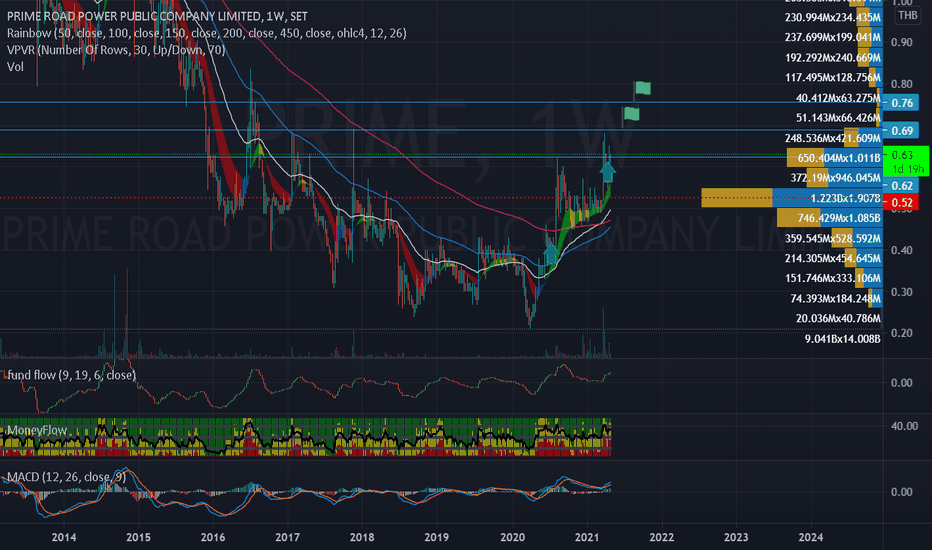This screenshot has width=932, height=550.
Task: Click the 2020 label on time axis
Action: pyautogui.click(x=512, y=538)
